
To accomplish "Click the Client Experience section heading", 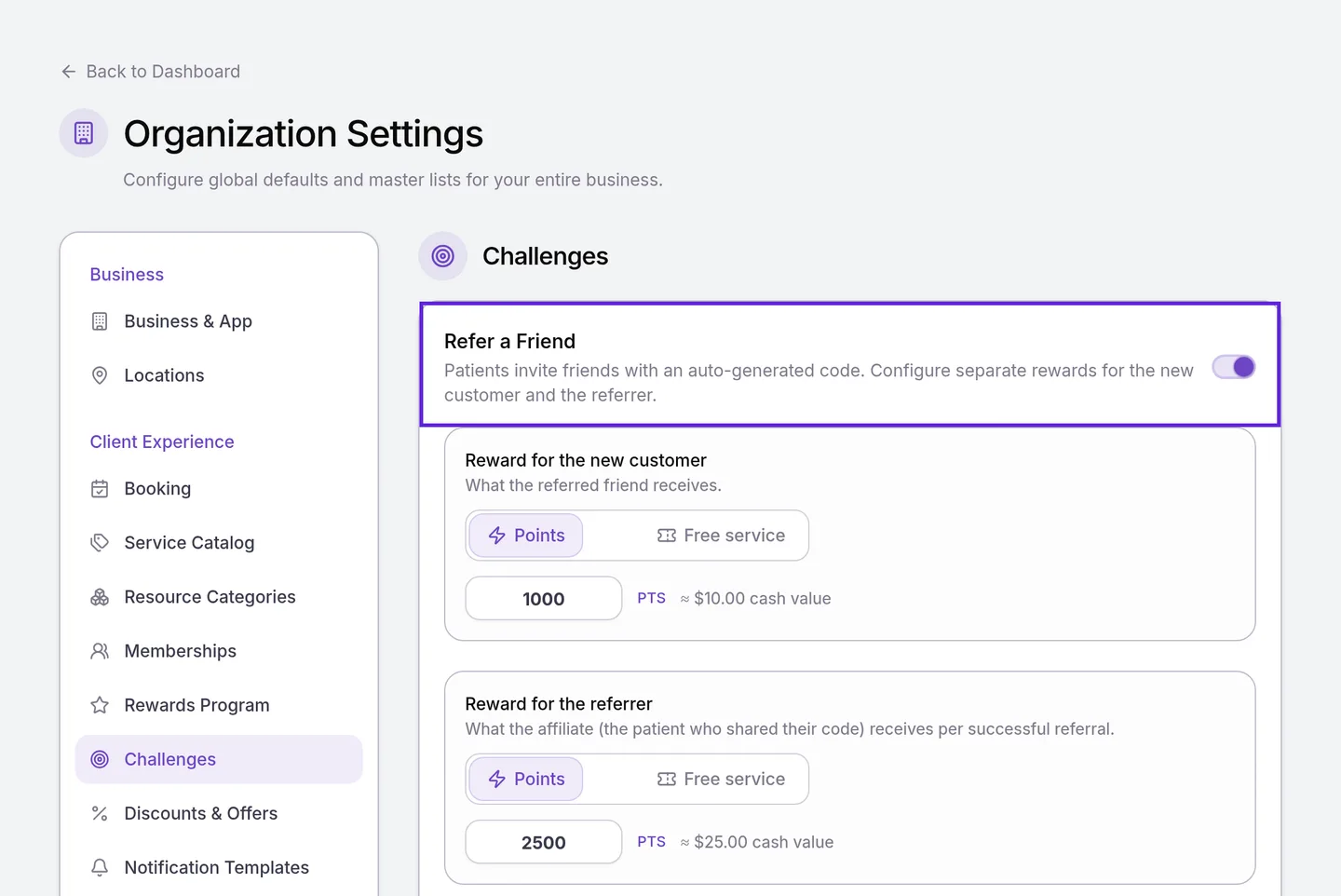I will (x=162, y=442).
